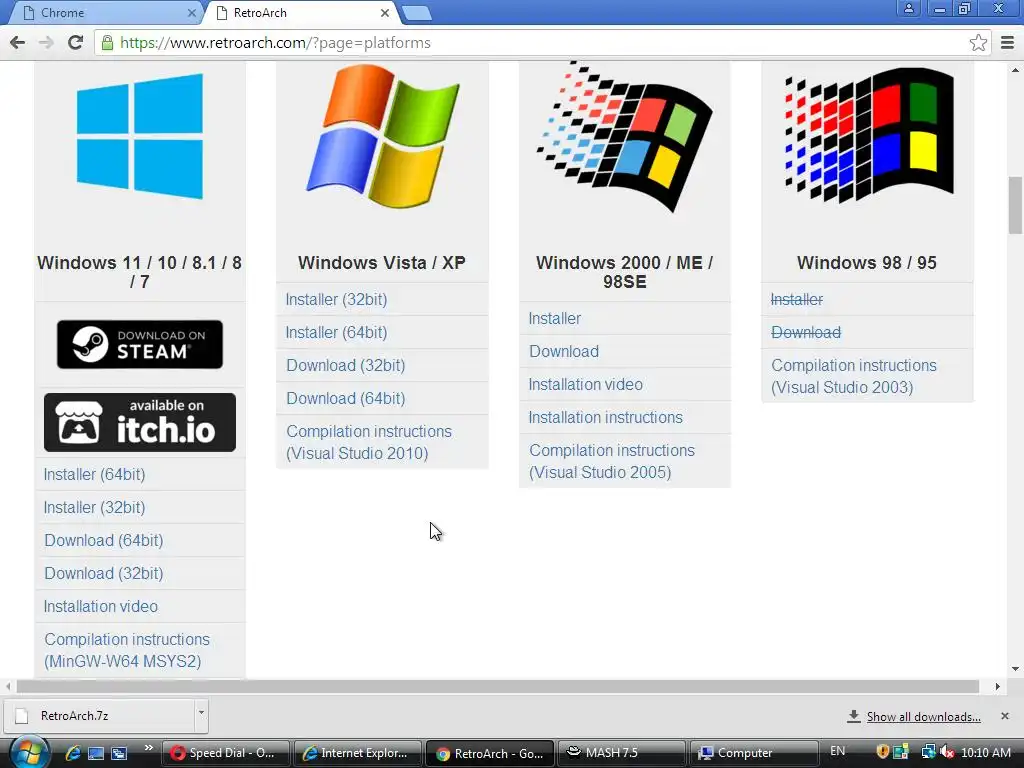1024x768 pixels.
Task: Open Visual Studio 2003 compilation instructions
Action: pyautogui.click(x=854, y=376)
